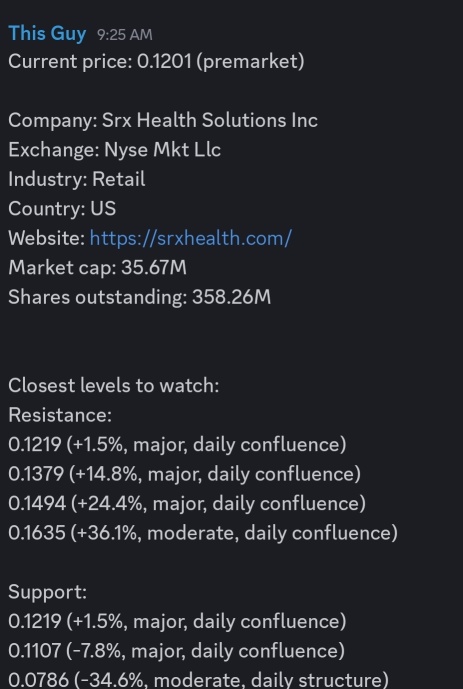463x689 pixels.
Task: Click the (premarket) text
Action: click(250, 62)
